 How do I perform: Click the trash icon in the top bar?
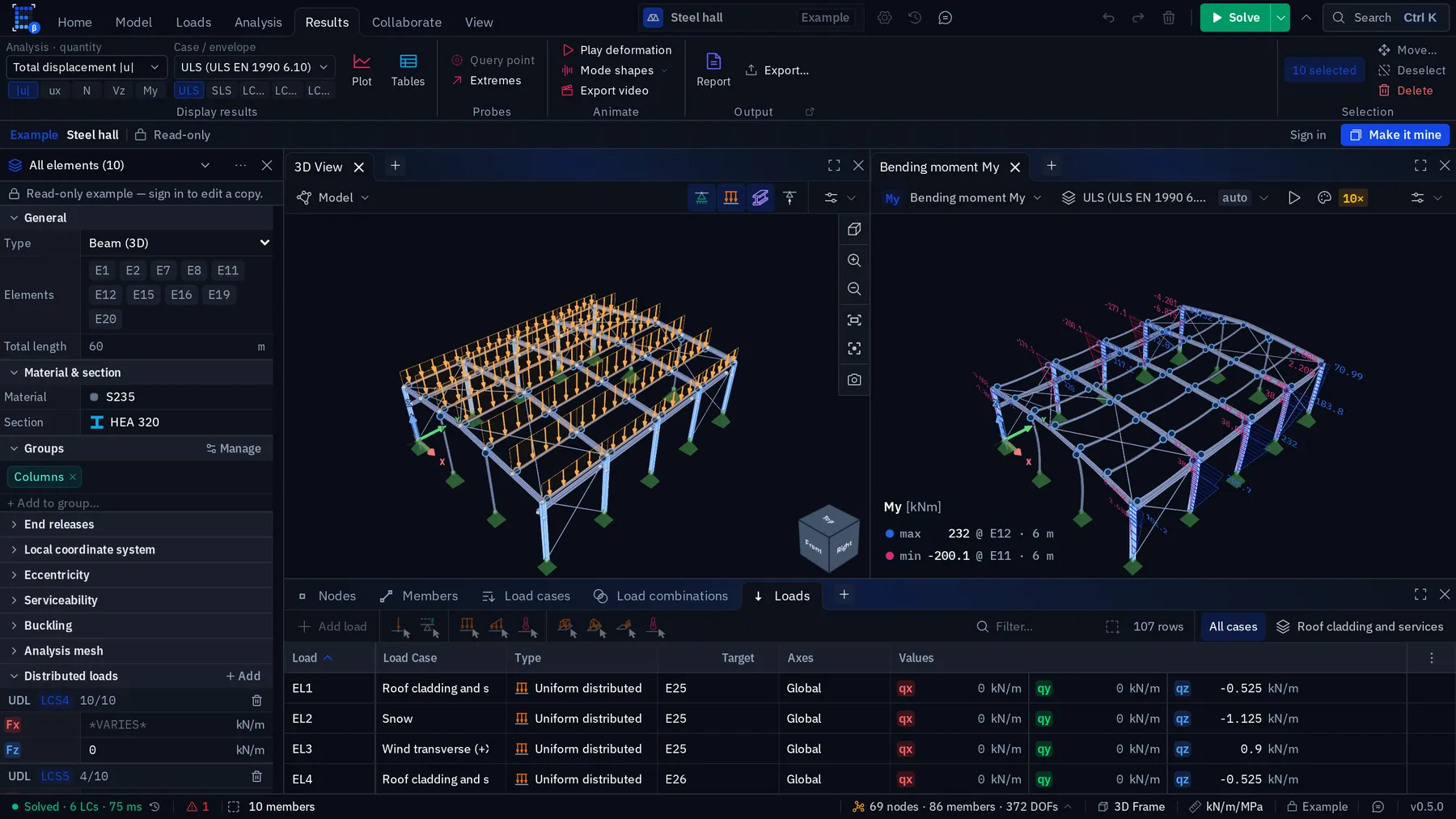tap(1169, 18)
